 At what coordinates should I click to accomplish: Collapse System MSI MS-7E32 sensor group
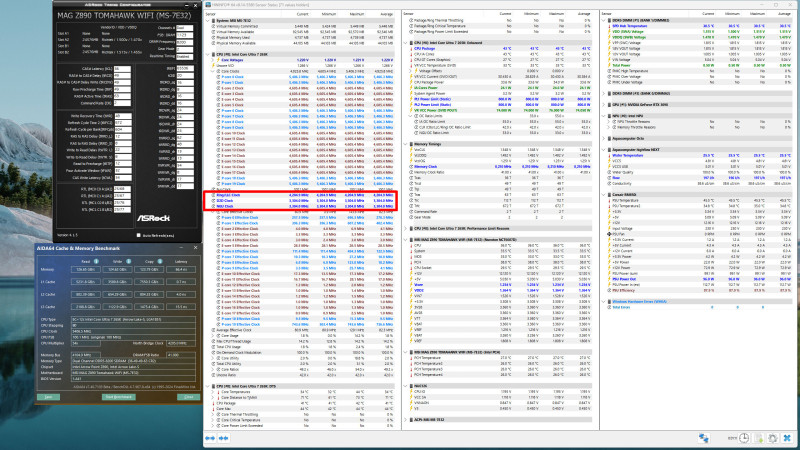pos(208,20)
